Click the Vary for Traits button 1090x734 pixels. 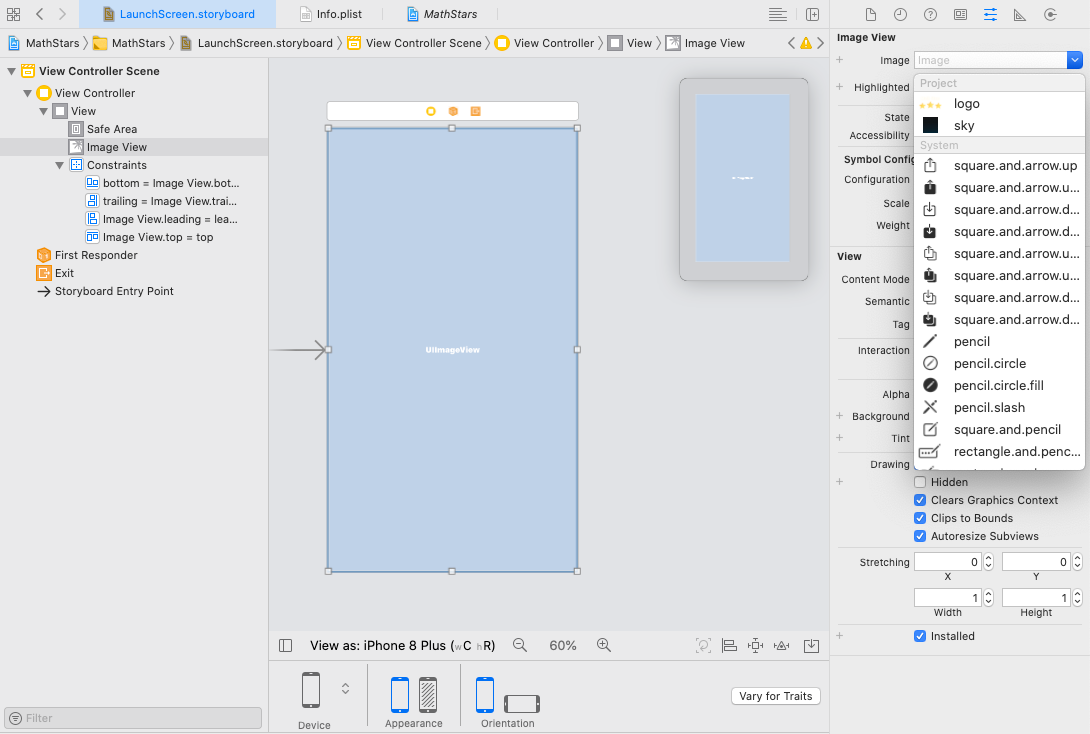tap(776, 696)
